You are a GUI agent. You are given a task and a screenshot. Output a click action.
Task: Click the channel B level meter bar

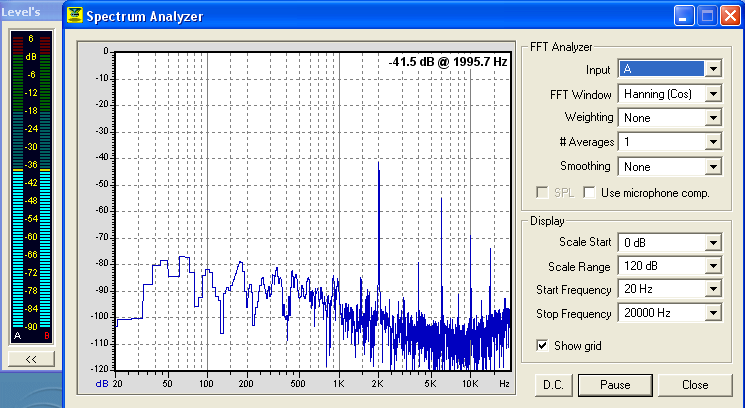(x=45, y=181)
